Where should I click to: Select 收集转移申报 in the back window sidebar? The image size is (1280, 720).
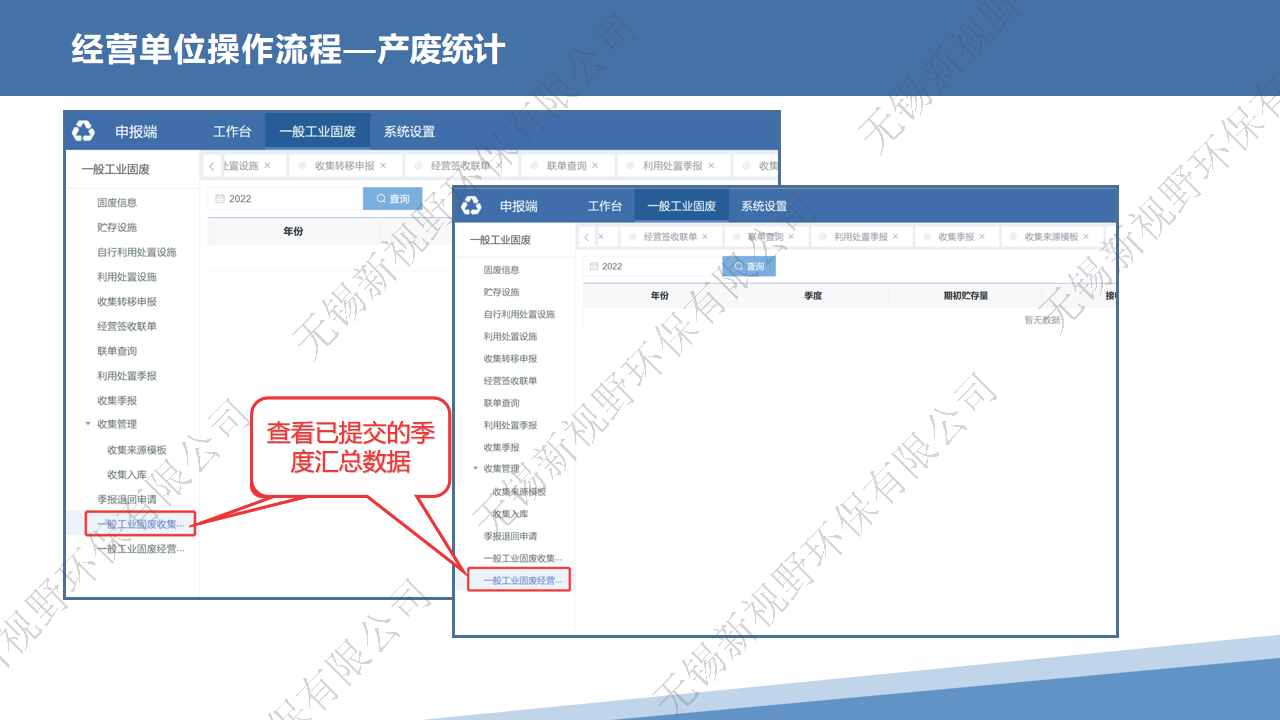click(x=127, y=302)
